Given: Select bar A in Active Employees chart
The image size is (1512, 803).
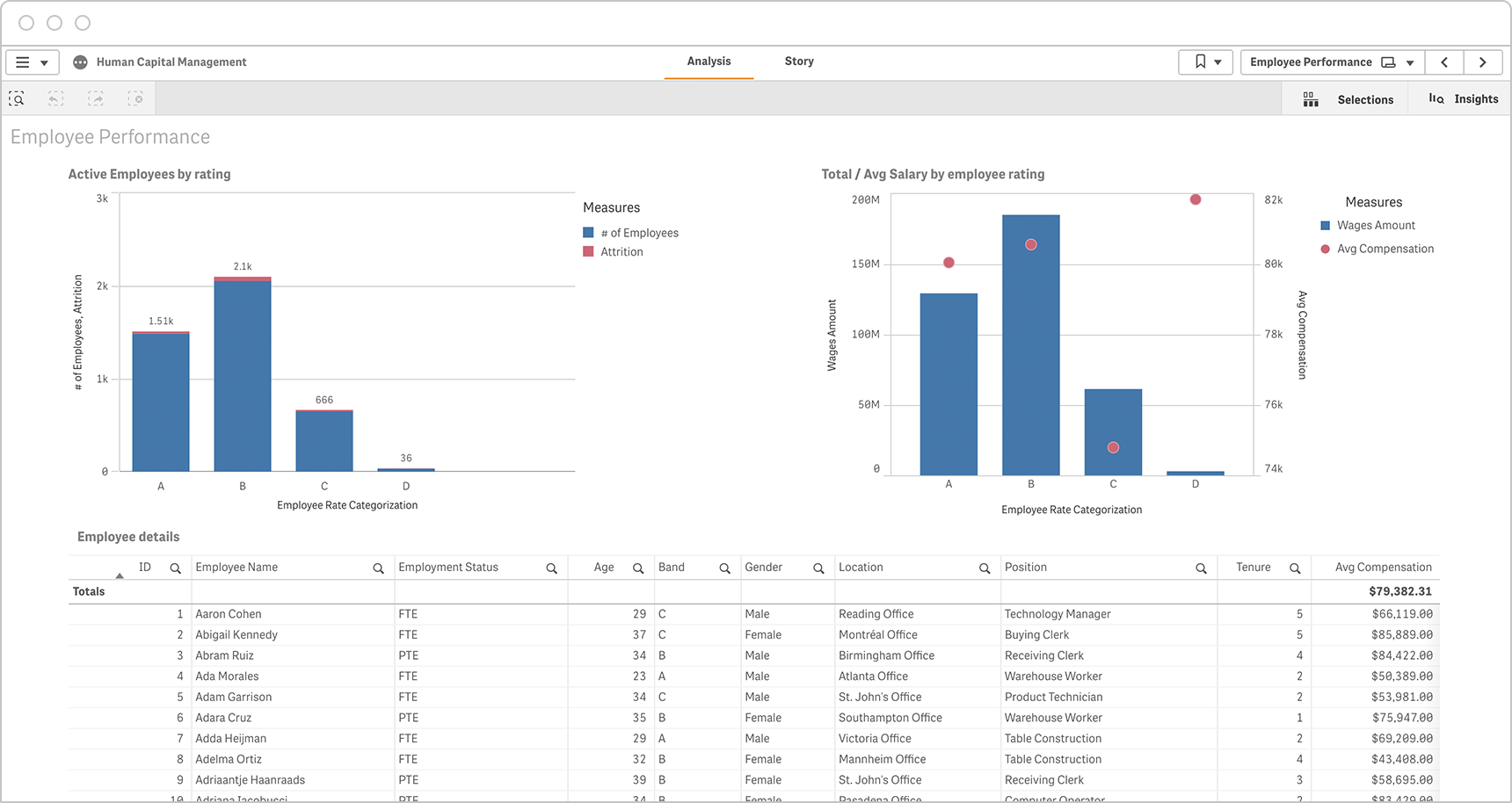Looking at the screenshot, I should [161, 401].
